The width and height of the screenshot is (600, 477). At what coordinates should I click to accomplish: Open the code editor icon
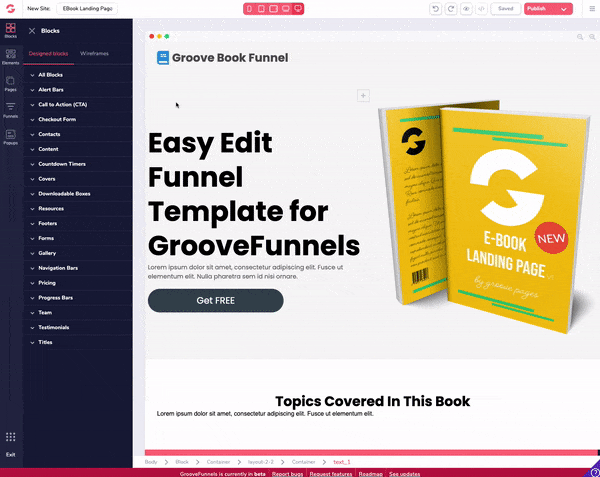[481, 8]
